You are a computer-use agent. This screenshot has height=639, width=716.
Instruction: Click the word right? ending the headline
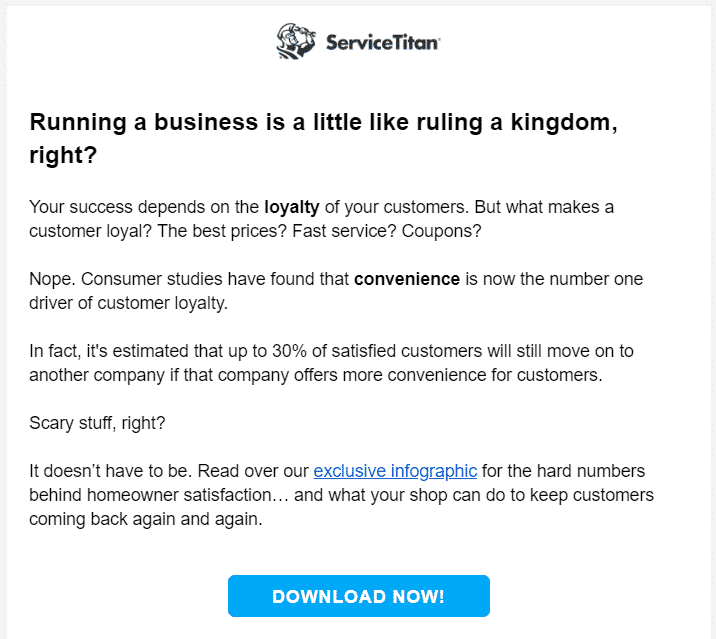click(x=63, y=155)
